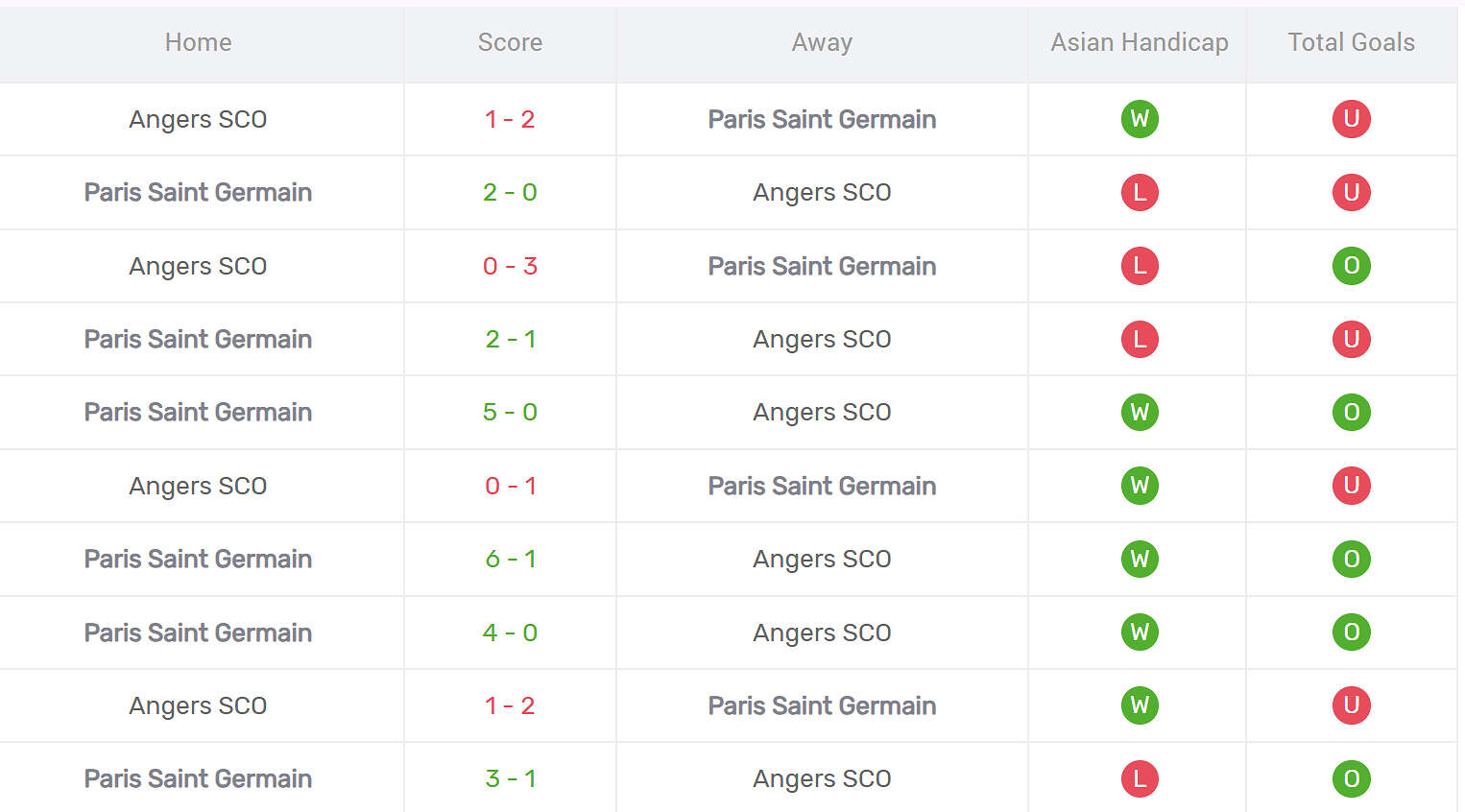This screenshot has height=812, width=1465.
Task: Click the Away column header
Action: point(822,42)
